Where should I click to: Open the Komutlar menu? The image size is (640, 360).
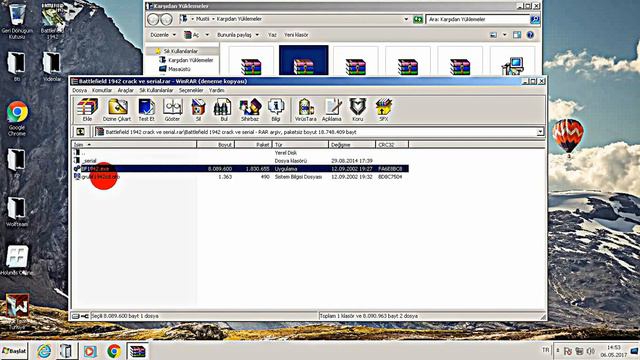[102, 90]
